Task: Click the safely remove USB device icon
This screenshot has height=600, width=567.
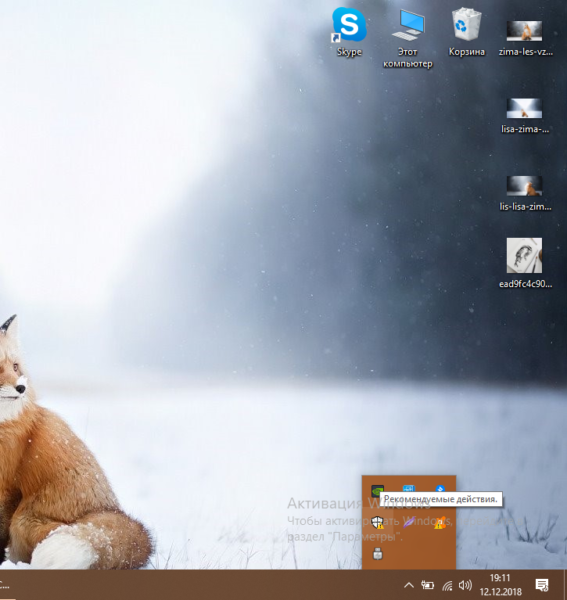Action: (x=377, y=553)
